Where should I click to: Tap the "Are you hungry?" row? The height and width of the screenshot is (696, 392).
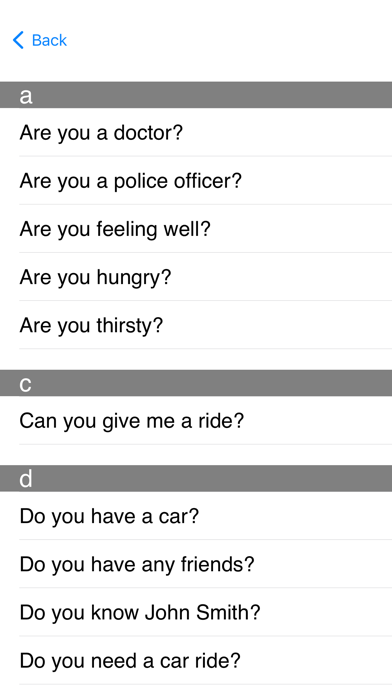click(196, 277)
